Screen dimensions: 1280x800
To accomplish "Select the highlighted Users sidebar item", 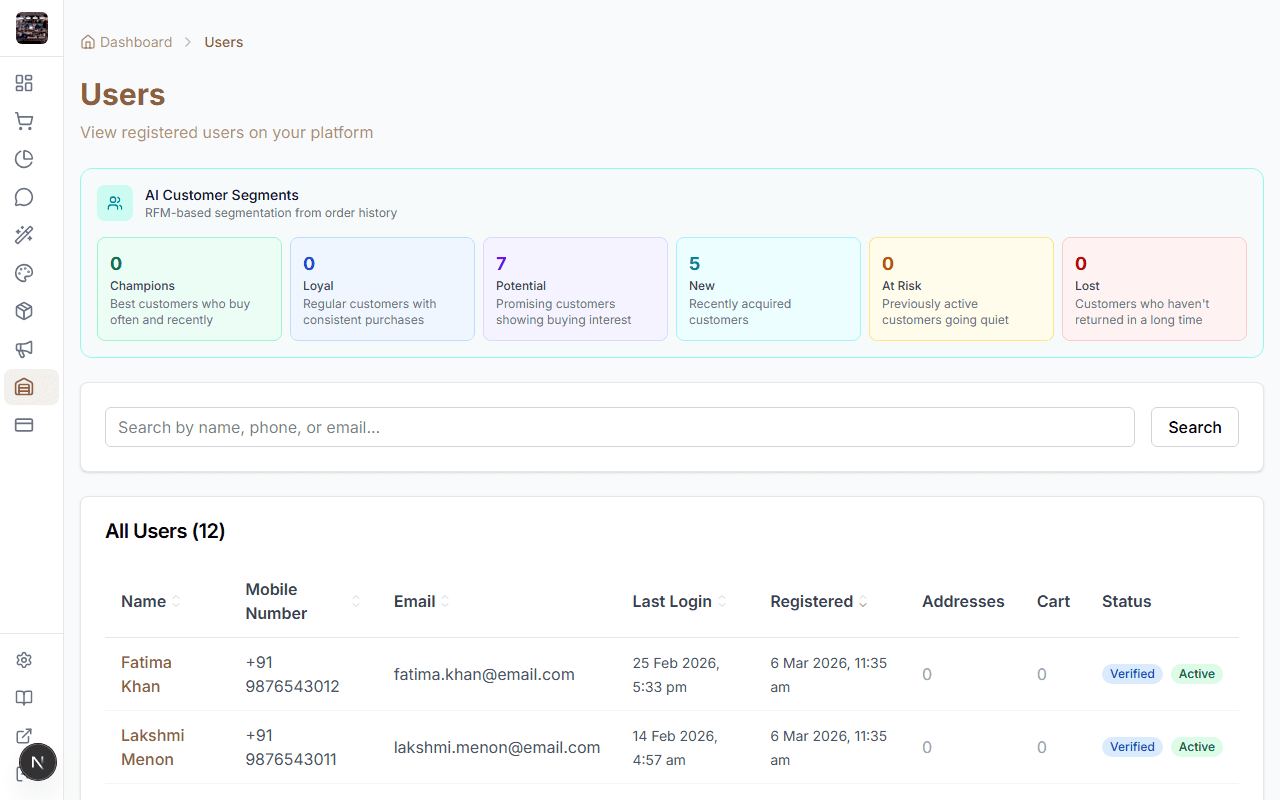I will coord(24,387).
